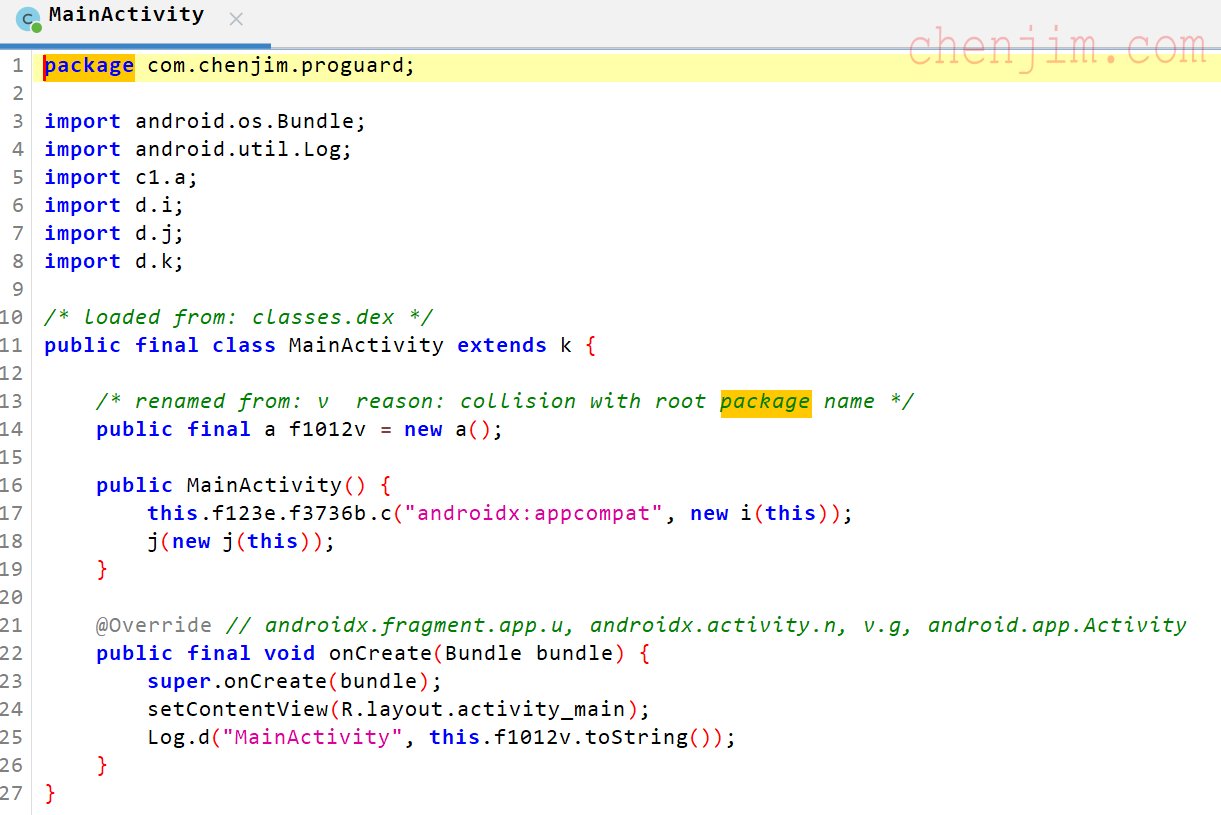Click the 'loaded from: classes.dex' comment
The height and width of the screenshot is (815, 1221).
click(239, 318)
